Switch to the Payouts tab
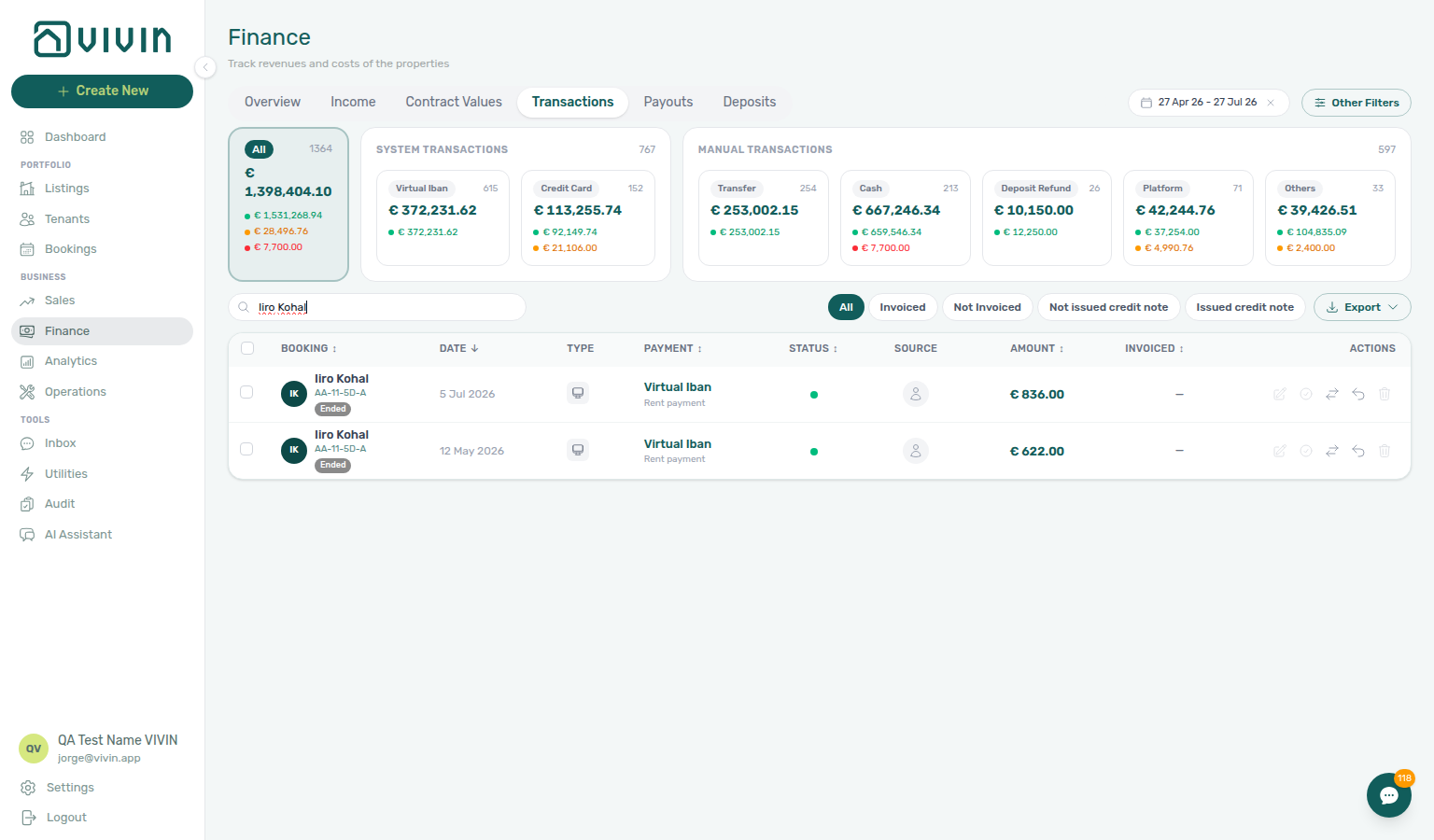The width and height of the screenshot is (1434, 840). tap(668, 102)
